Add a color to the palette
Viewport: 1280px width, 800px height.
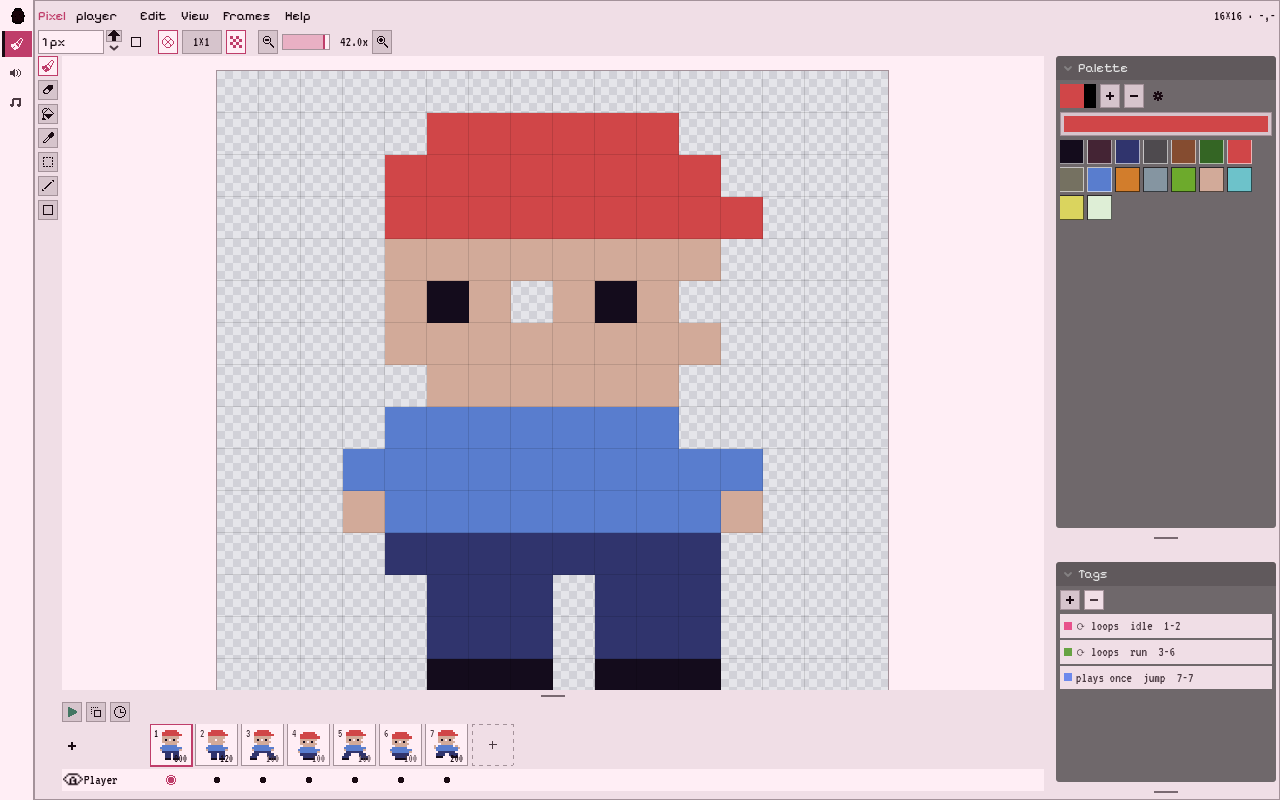(1110, 96)
